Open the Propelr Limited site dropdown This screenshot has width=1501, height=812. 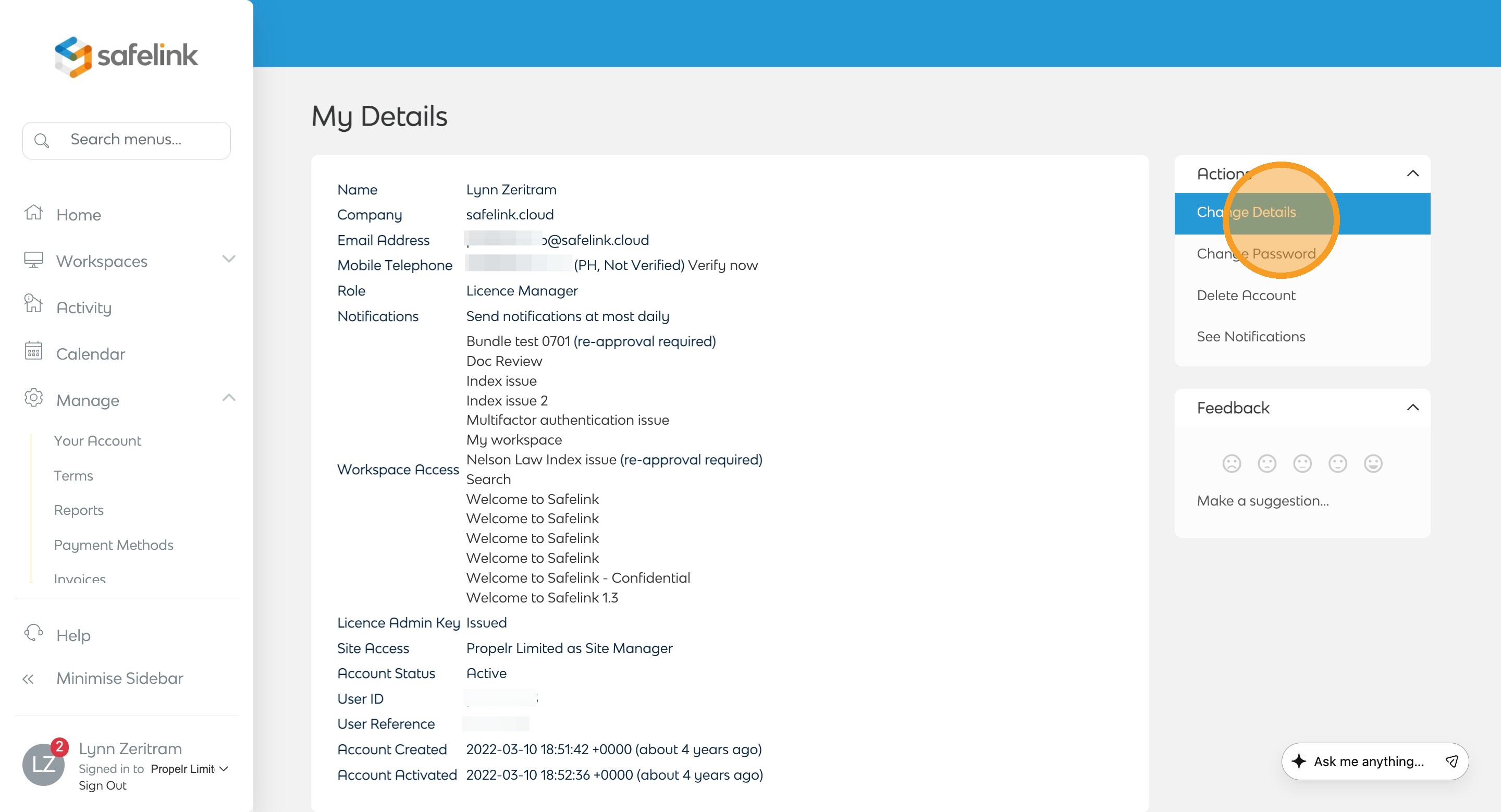click(x=189, y=769)
